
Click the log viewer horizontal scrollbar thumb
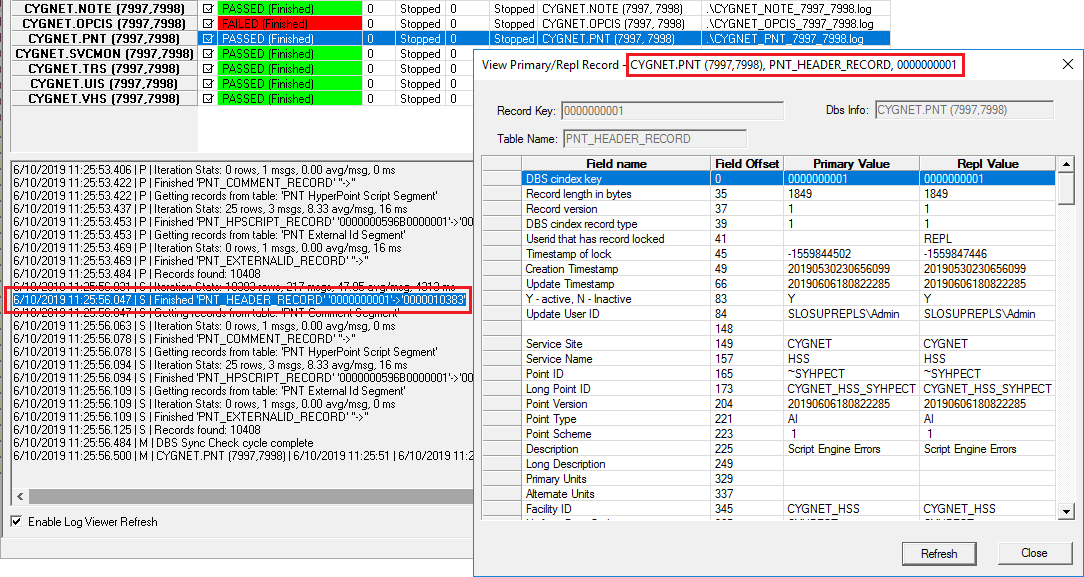pyautogui.click(x=250, y=496)
